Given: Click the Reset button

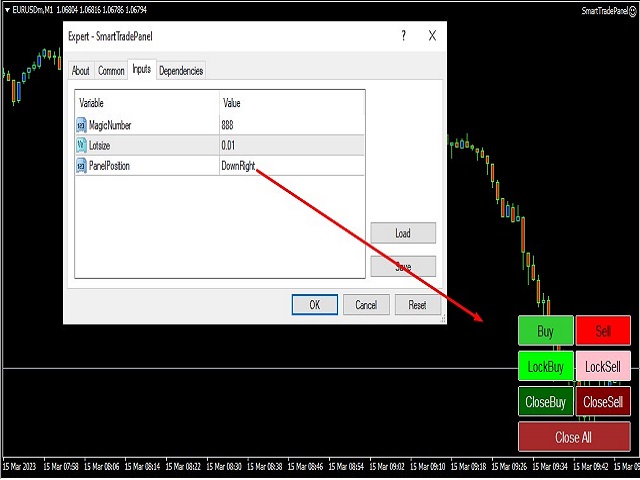Looking at the screenshot, I should click(418, 304).
